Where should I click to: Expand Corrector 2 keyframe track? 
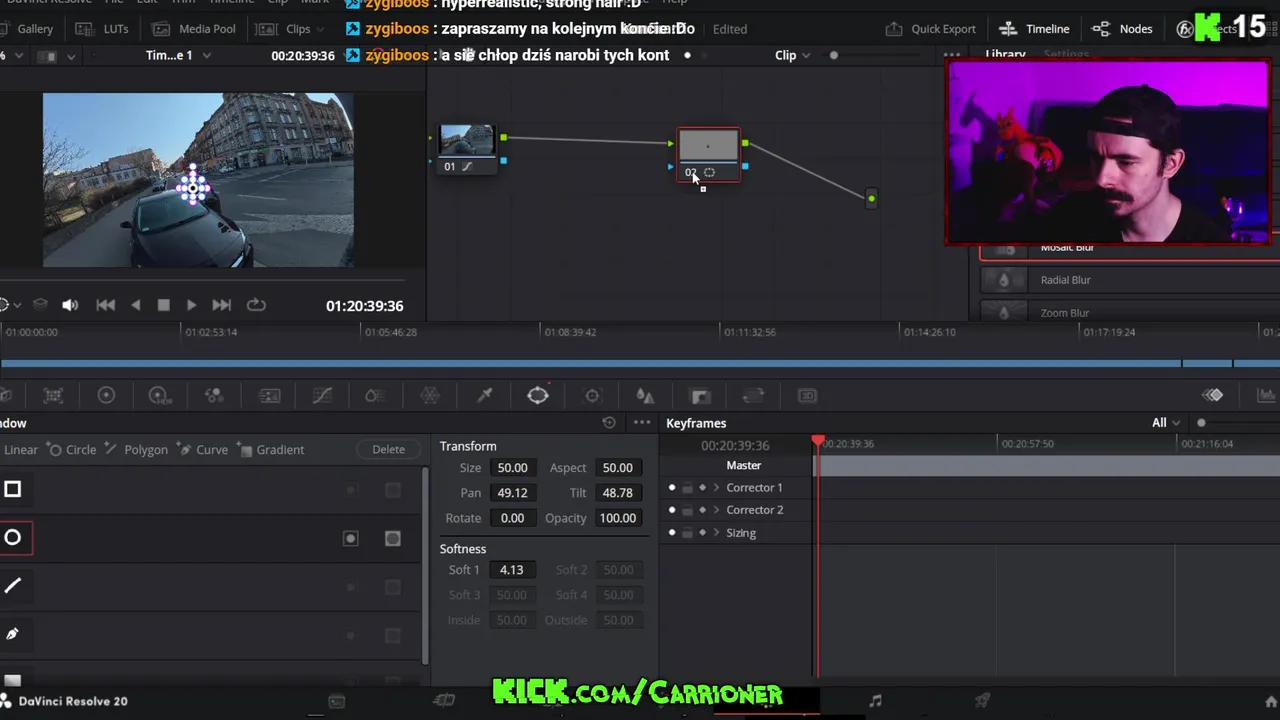(x=716, y=510)
